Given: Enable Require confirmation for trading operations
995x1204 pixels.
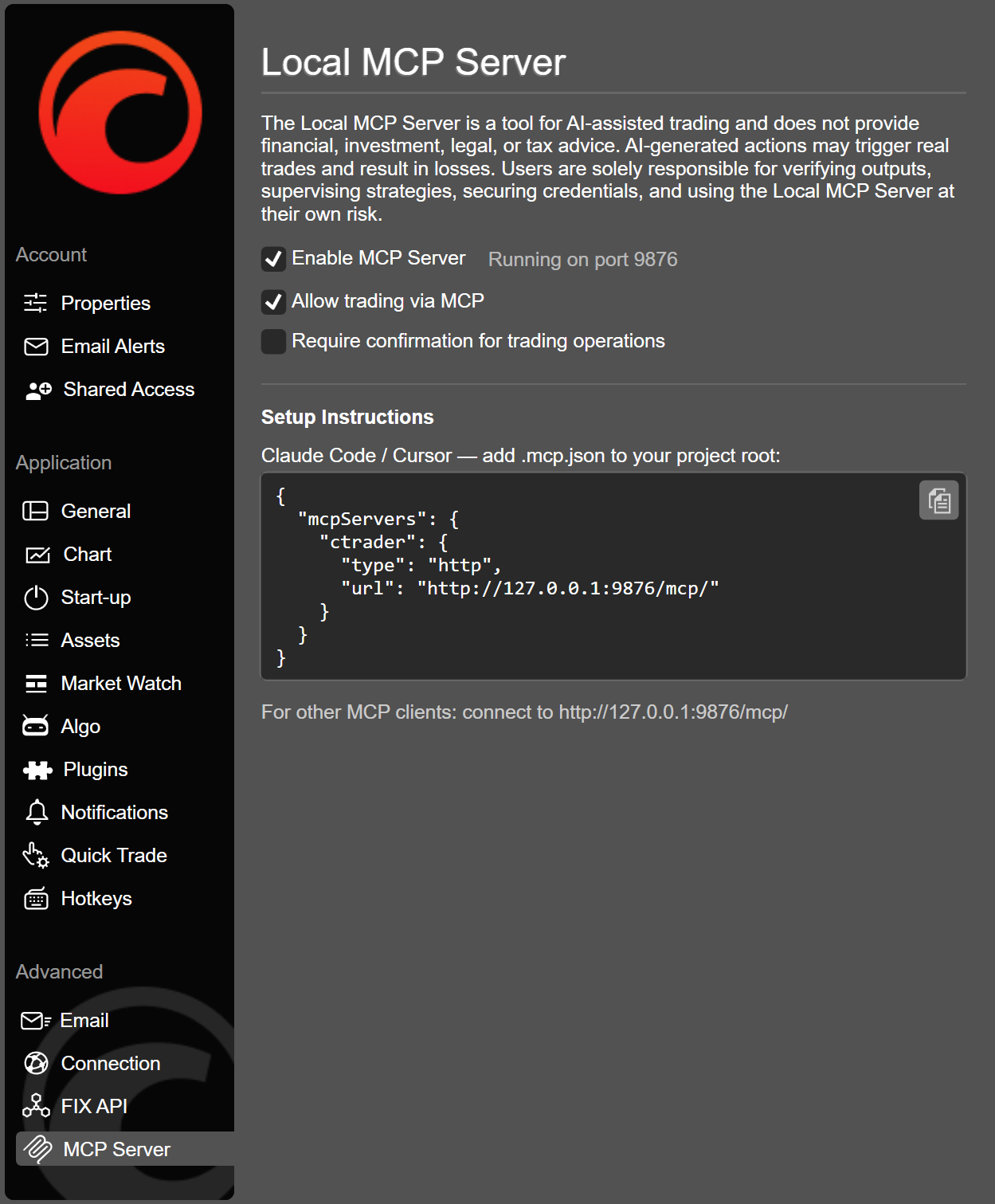Looking at the screenshot, I should click(273, 342).
